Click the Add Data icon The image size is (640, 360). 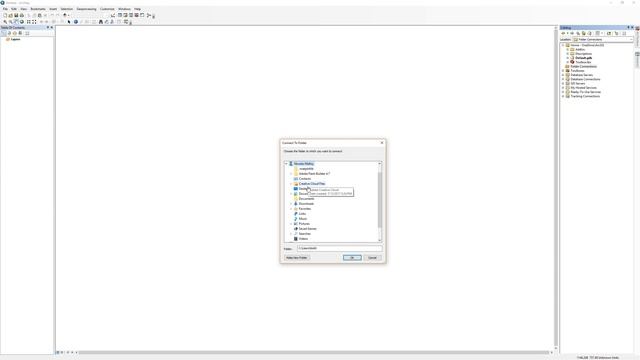[x=64, y=15]
